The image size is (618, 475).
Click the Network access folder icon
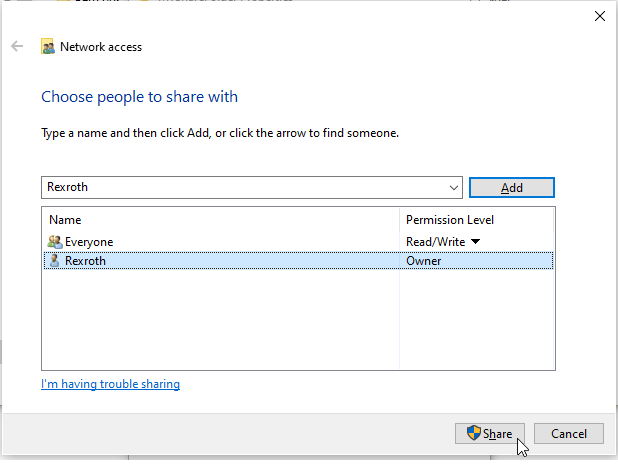pyautogui.click(x=47, y=46)
